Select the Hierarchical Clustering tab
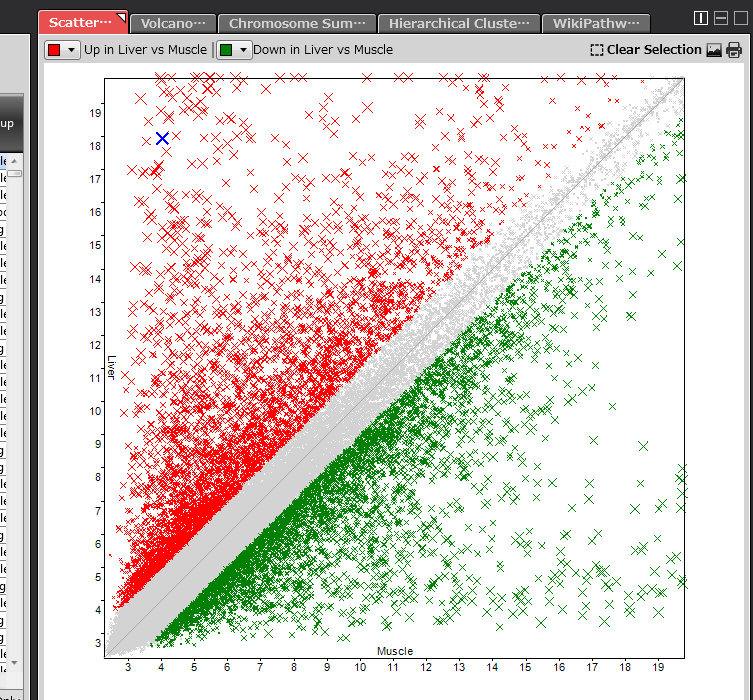The image size is (753, 700). pos(458,23)
